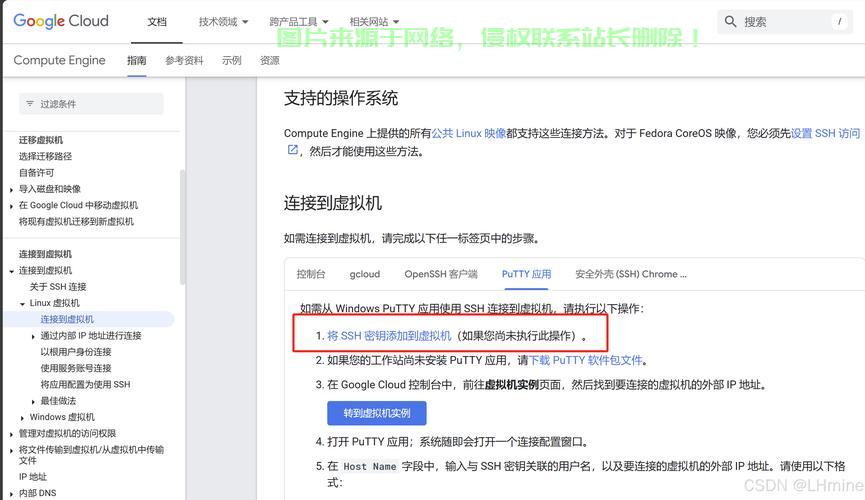
Task: Click the Google Cloud logo
Action: pos(61,21)
